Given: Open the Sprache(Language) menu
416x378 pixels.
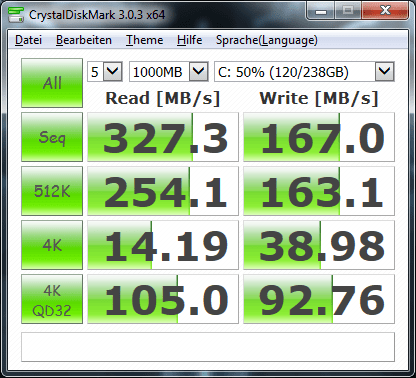Looking at the screenshot, I should pos(267,40).
